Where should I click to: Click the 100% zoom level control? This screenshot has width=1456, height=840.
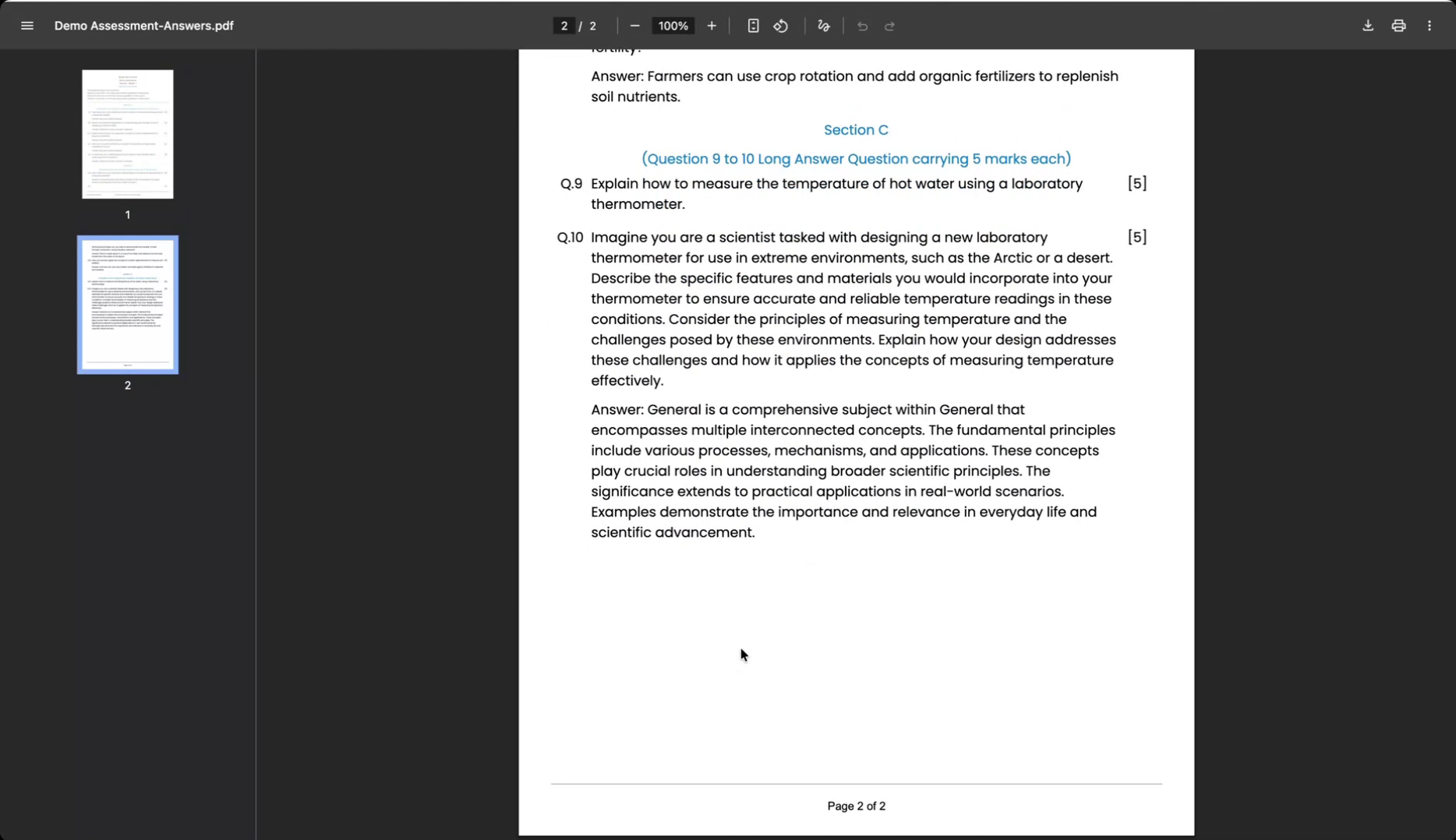click(x=673, y=26)
